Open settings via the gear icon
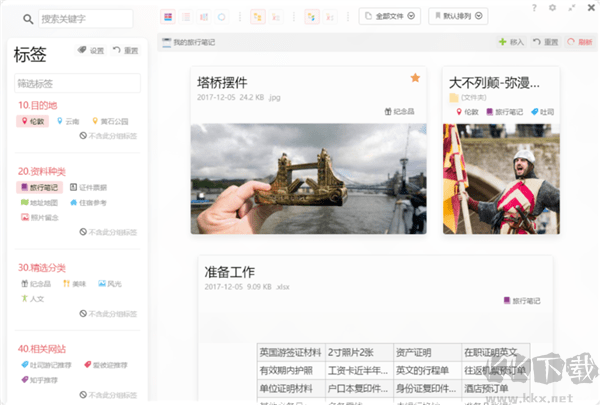This screenshot has height=405, width=600. [552, 8]
